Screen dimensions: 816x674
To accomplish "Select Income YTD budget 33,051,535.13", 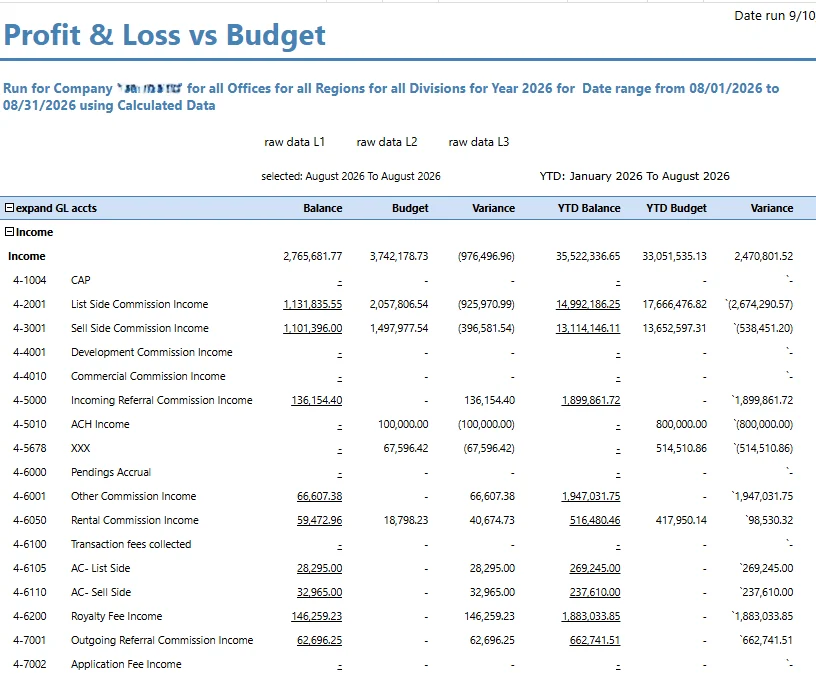I will [x=674, y=256].
